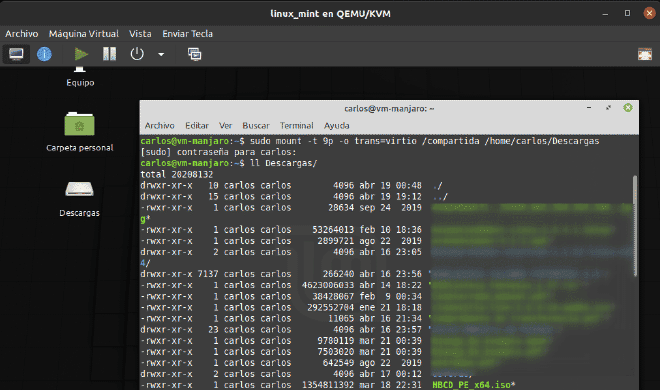Viewport: 660px width, 390px height.
Task: Open the Máquina Virtual menu
Action: (84, 34)
